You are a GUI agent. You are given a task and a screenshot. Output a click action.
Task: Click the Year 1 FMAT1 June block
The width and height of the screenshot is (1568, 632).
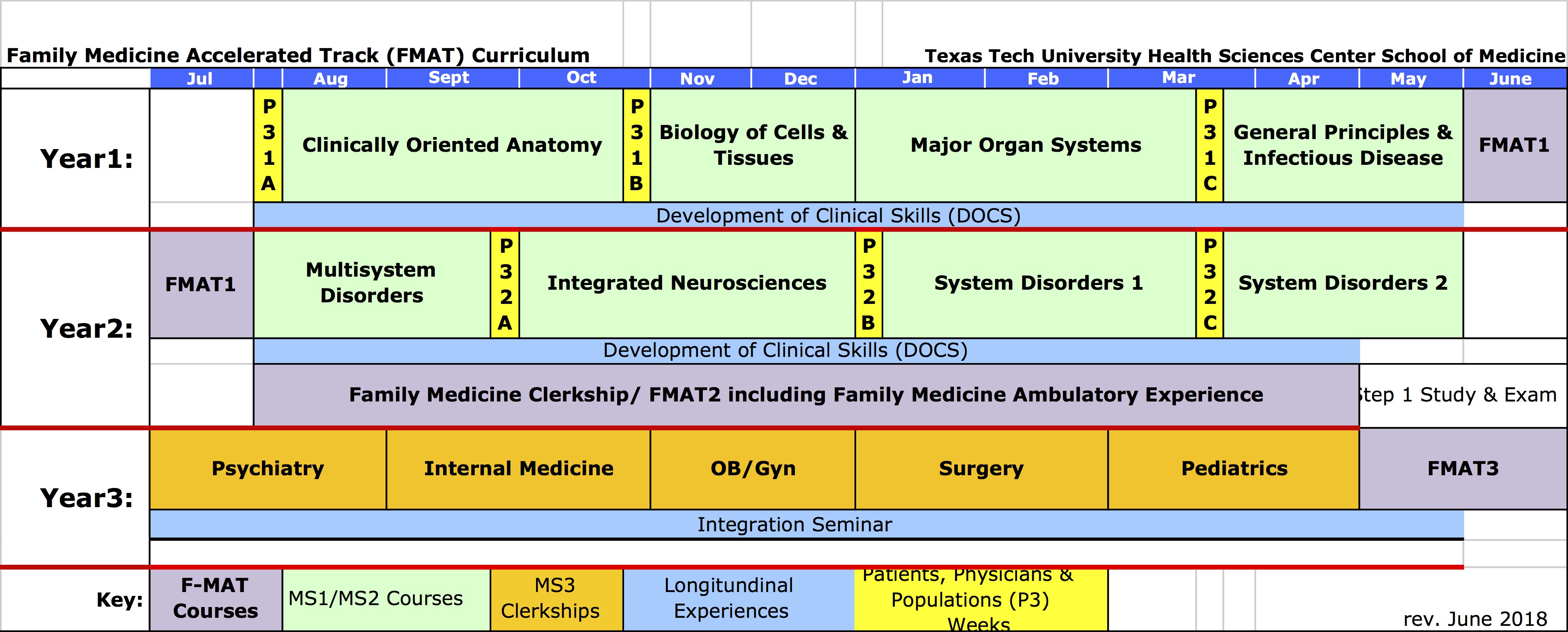[1516, 146]
